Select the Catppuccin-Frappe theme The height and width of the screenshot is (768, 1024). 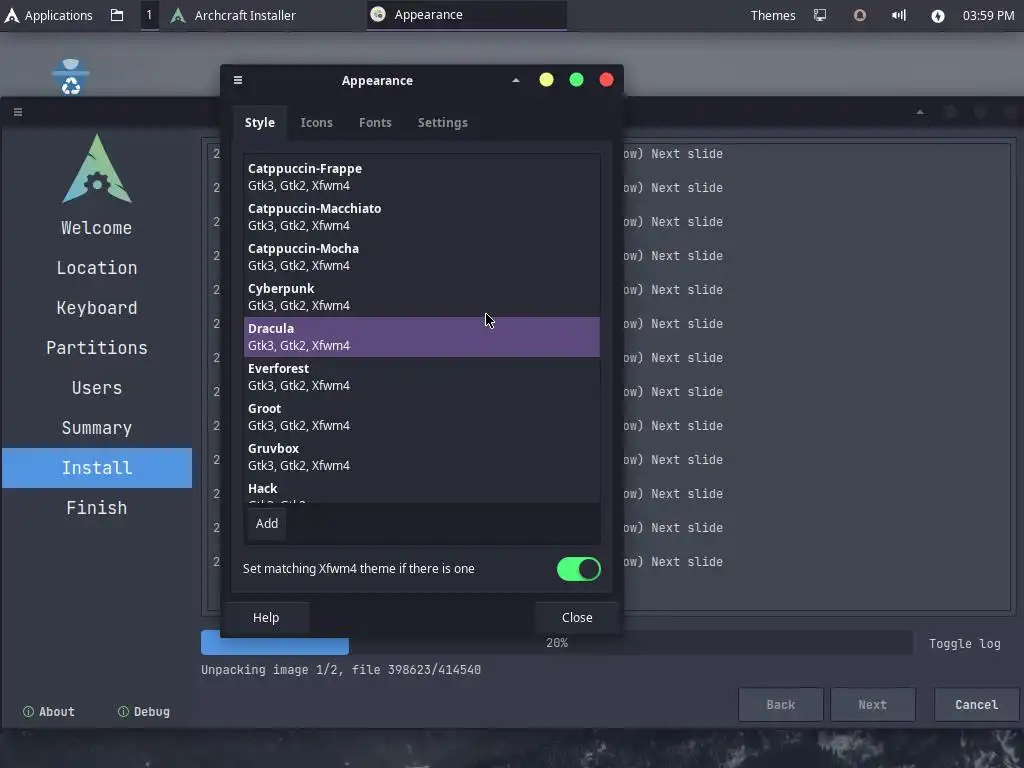422,177
